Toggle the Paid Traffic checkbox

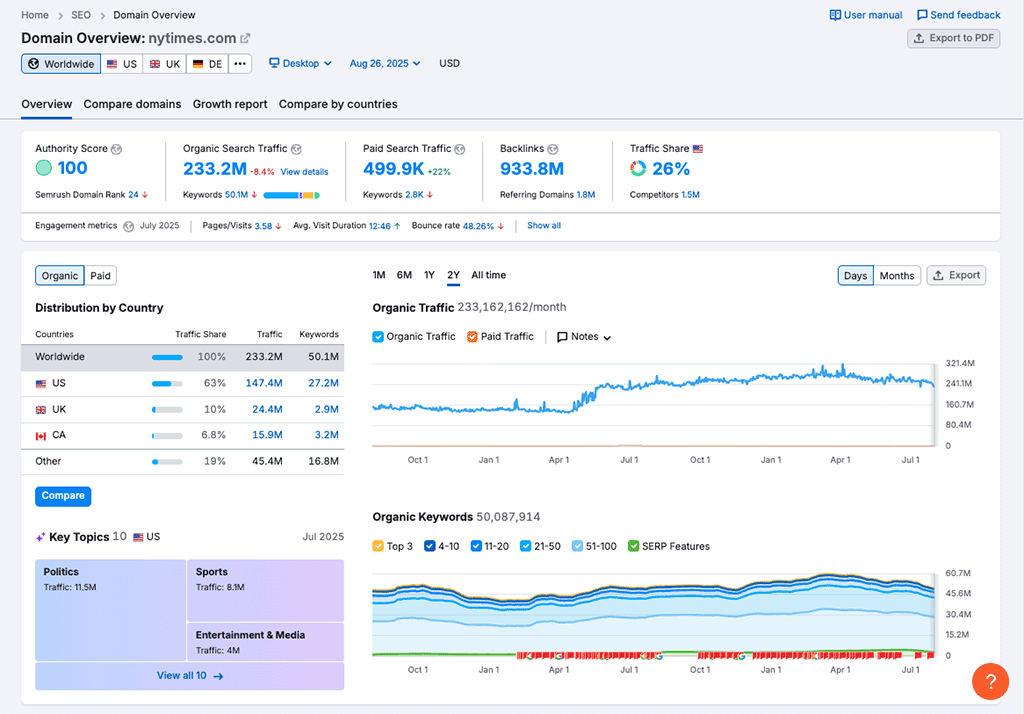coord(472,336)
